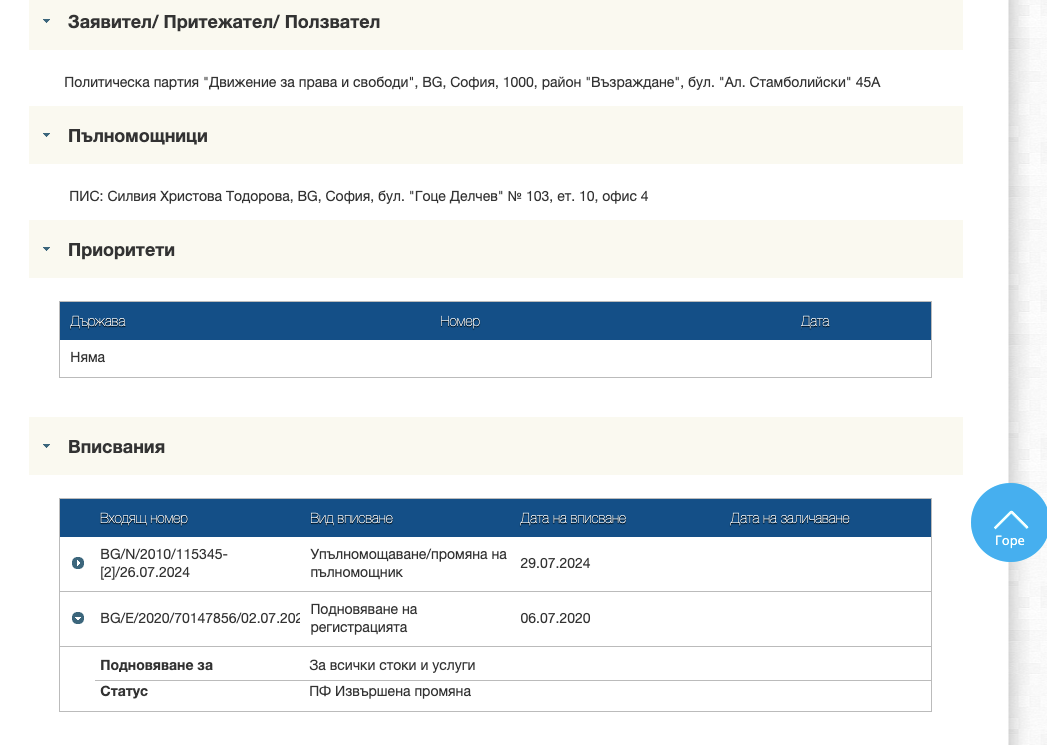Click the Държава column header

click(97, 322)
